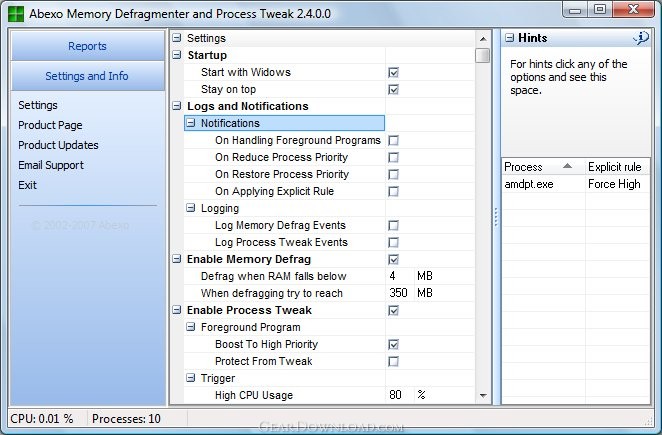This screenshot has height=435, width=662.
Task: Click the green app icon in title bar
Action: (16, 14)
